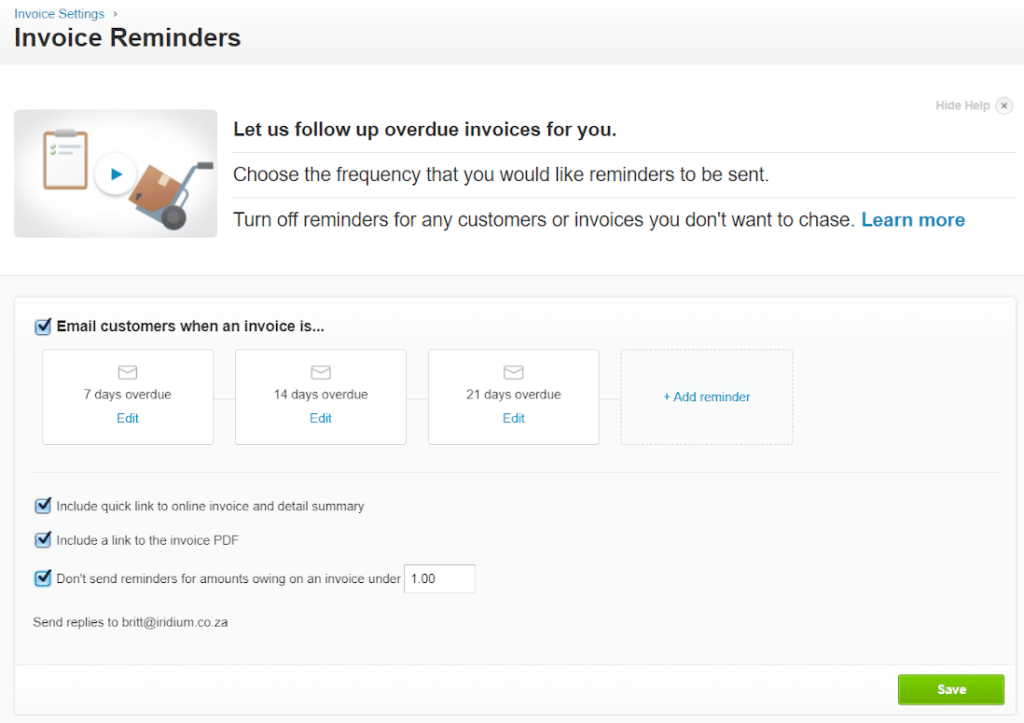
Task: Click the envelope icon for 14 days overdue
Action: point(320,372)
